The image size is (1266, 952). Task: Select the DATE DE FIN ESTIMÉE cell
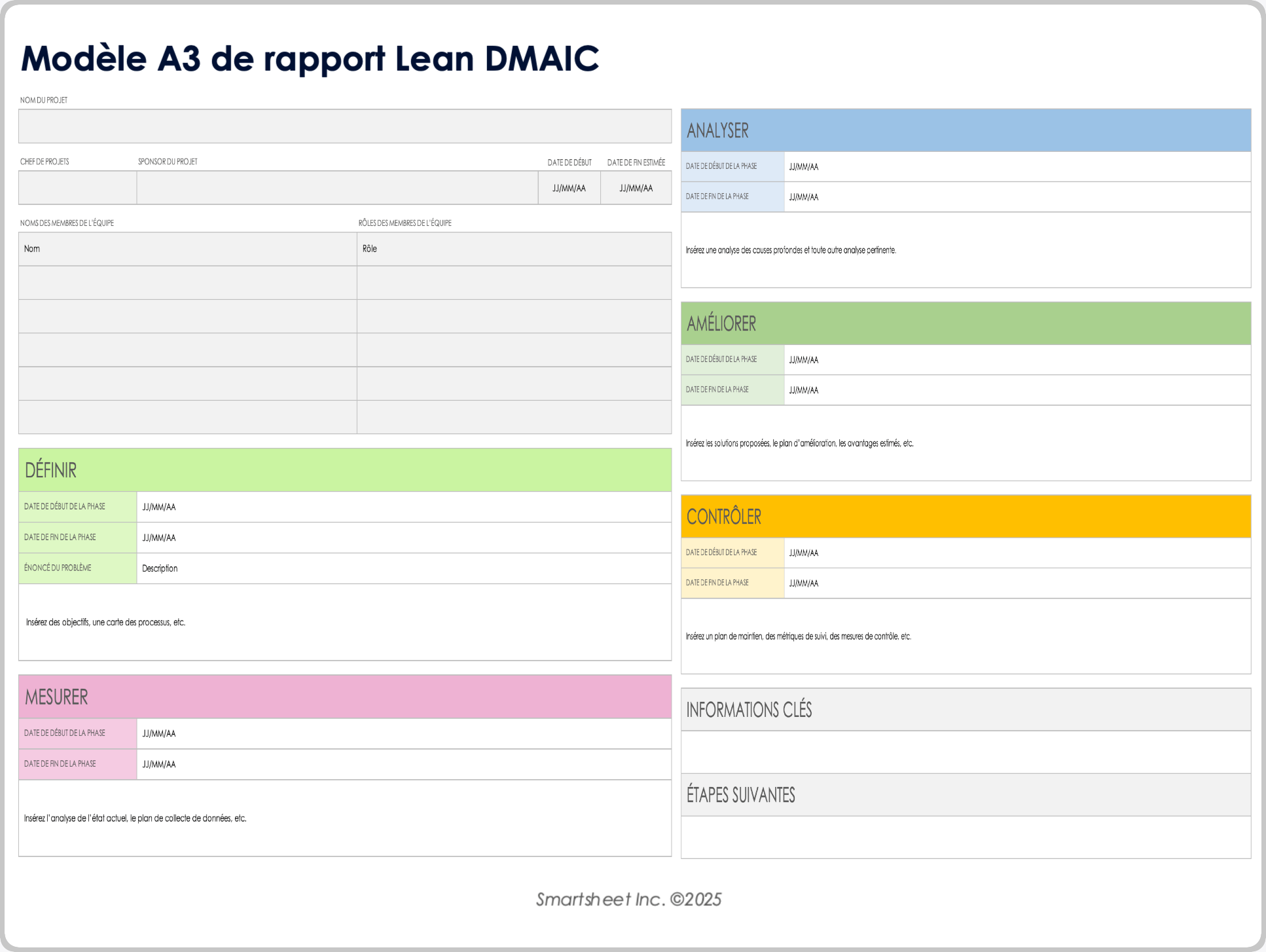click(636, 188)
